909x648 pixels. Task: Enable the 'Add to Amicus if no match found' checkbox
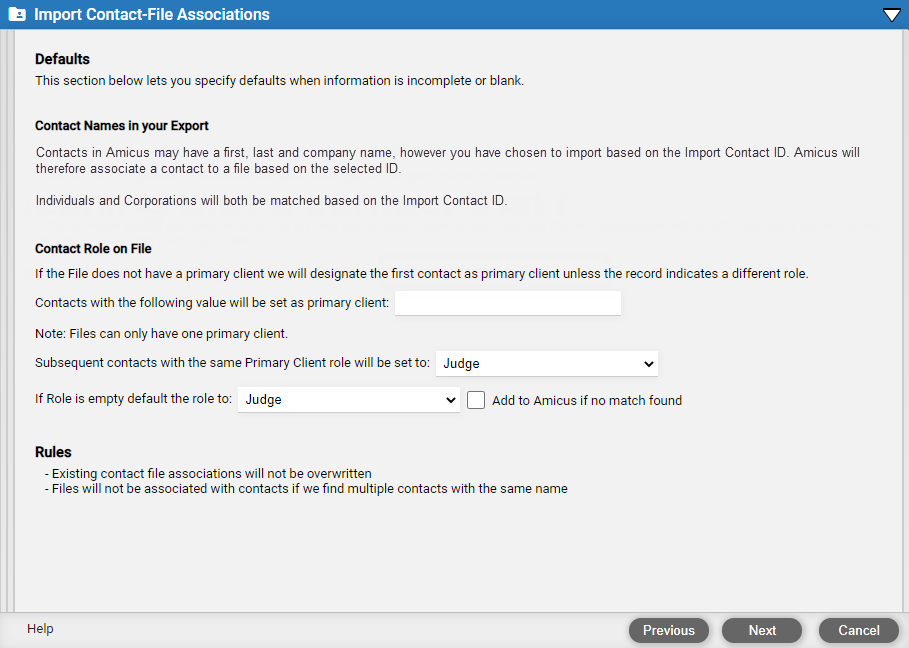point(476,401)
